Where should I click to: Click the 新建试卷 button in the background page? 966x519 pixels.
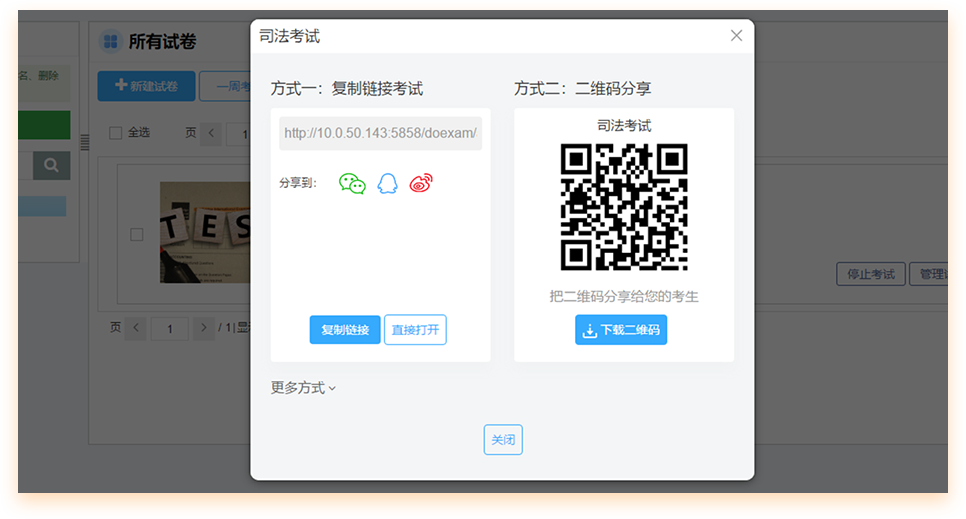point(147,86)
